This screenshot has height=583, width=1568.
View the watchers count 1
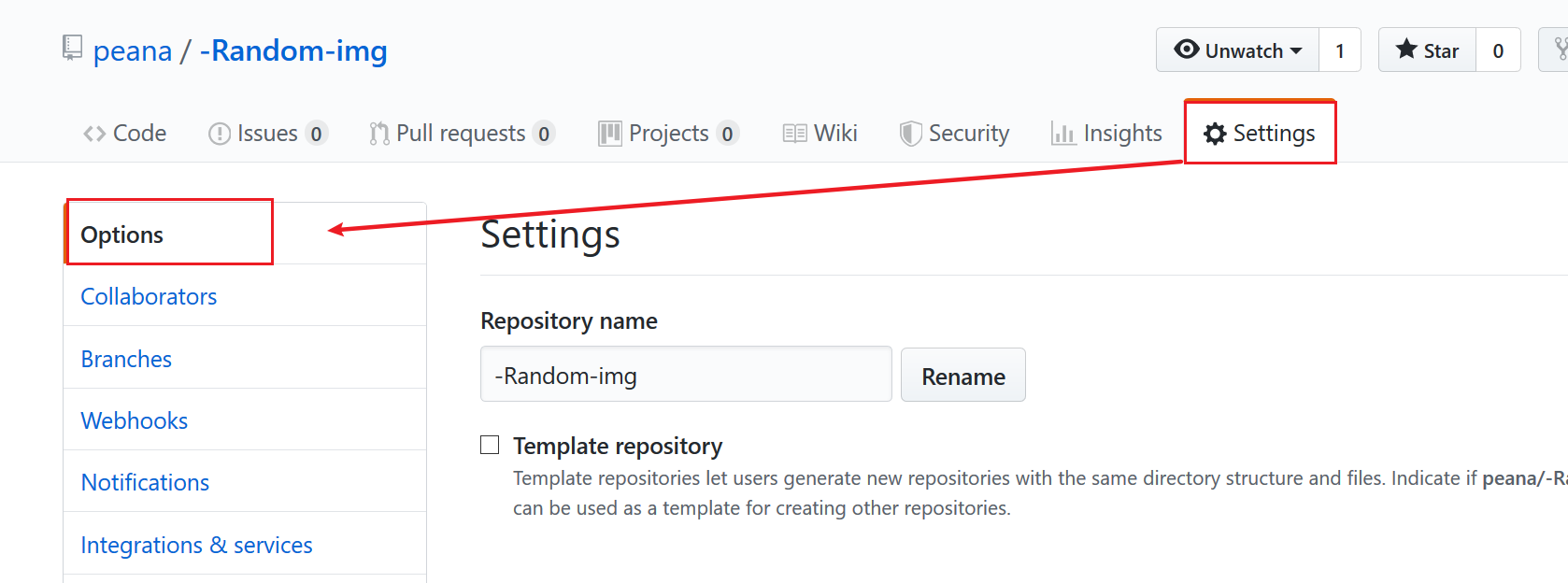click(1340, 50)
